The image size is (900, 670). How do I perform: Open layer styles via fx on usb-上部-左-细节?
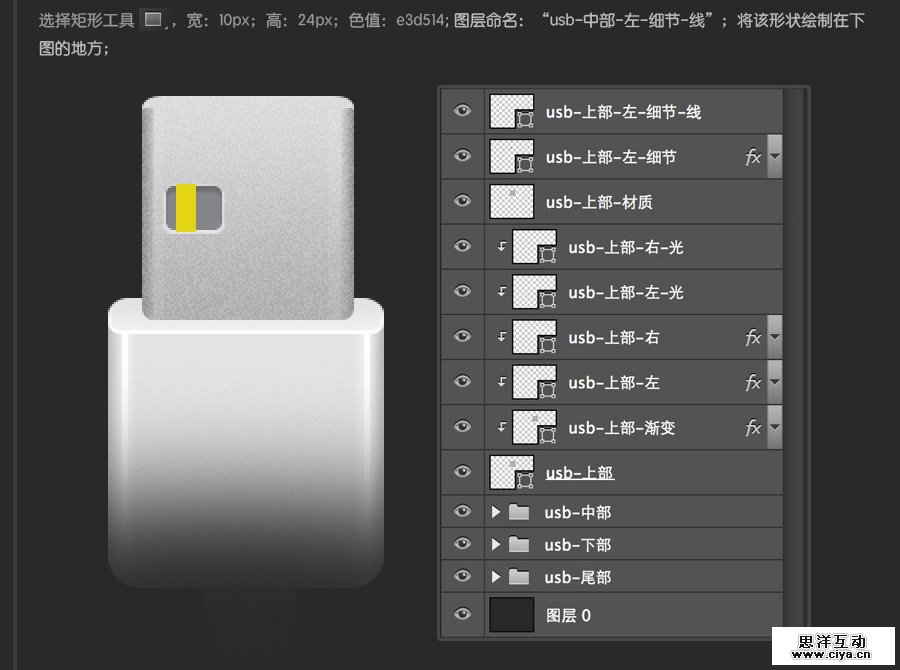point(754,156)
